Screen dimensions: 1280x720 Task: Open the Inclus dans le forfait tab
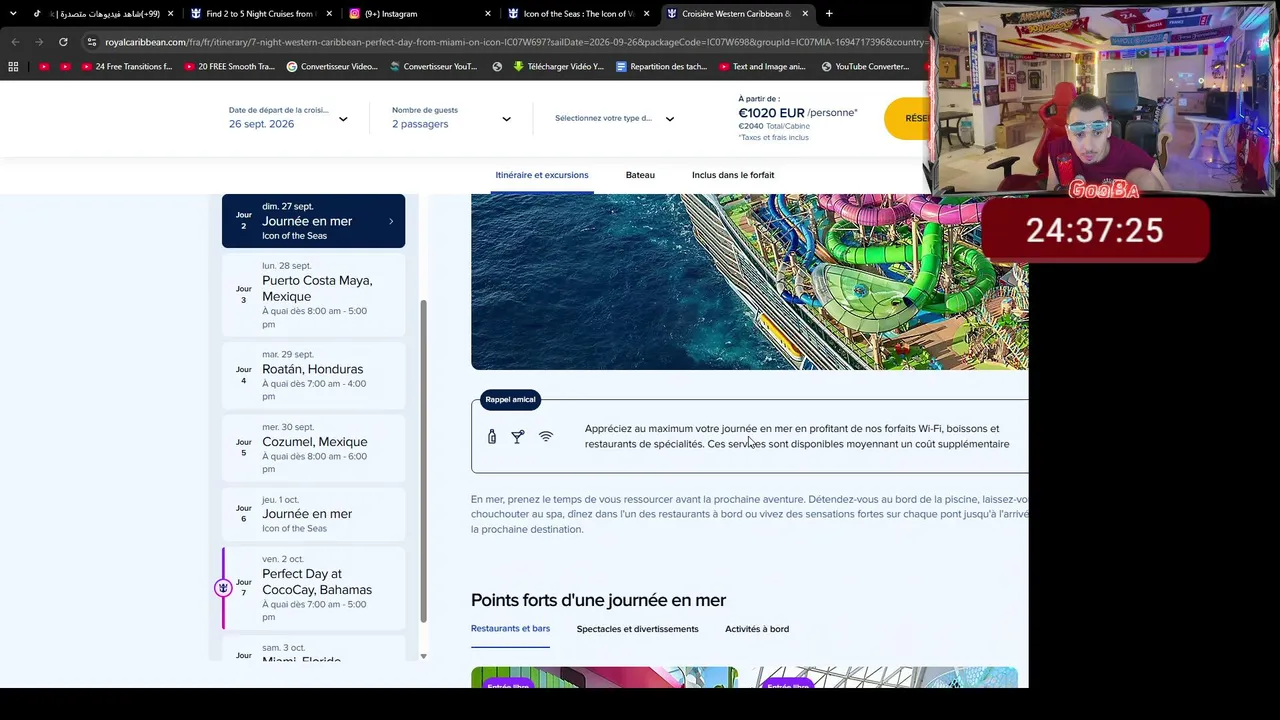pyautogui.click(x=733, y=175)
